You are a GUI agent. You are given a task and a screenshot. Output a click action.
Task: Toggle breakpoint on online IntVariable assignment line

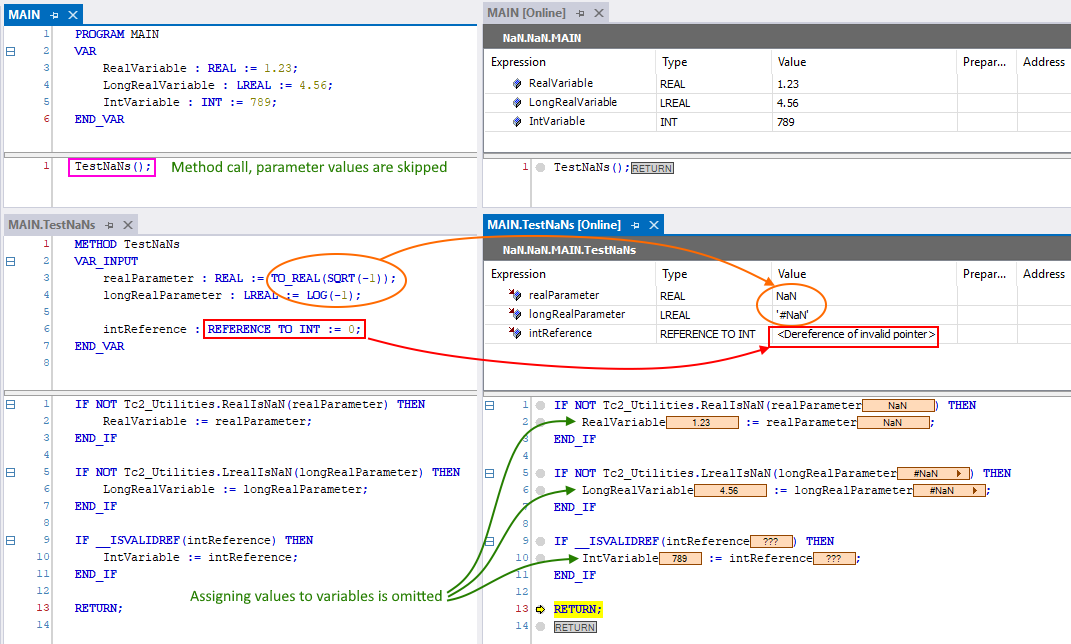pyautogui.click(x=540, y=558)
